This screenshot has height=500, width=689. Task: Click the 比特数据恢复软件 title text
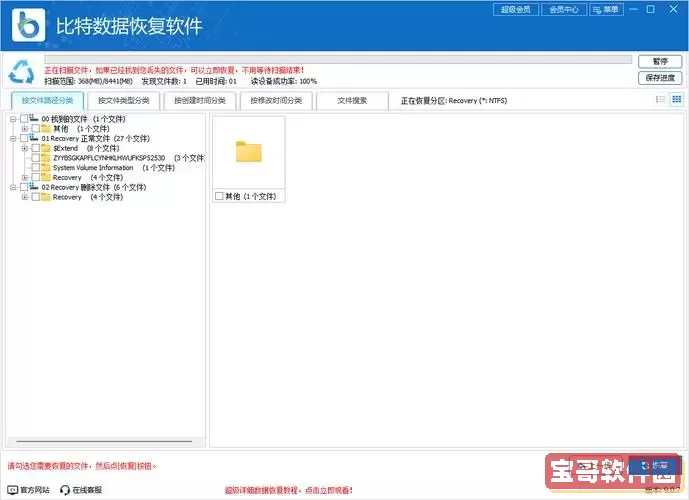(129, 26)
